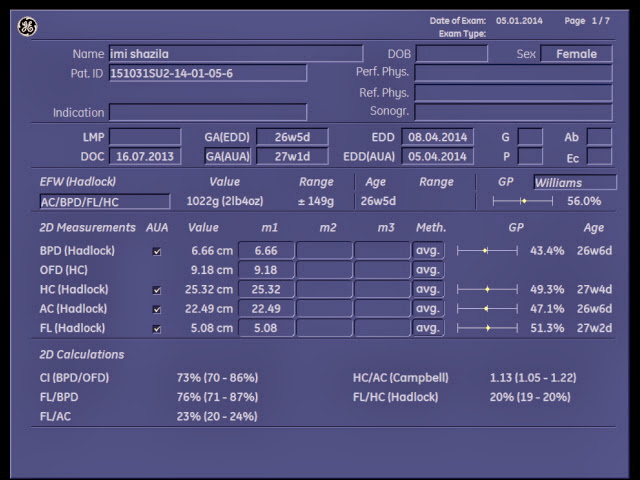Viewport: 640px width, 480px height.
Task: Click the Sonogr. field
Action: (x=513, y=111)
